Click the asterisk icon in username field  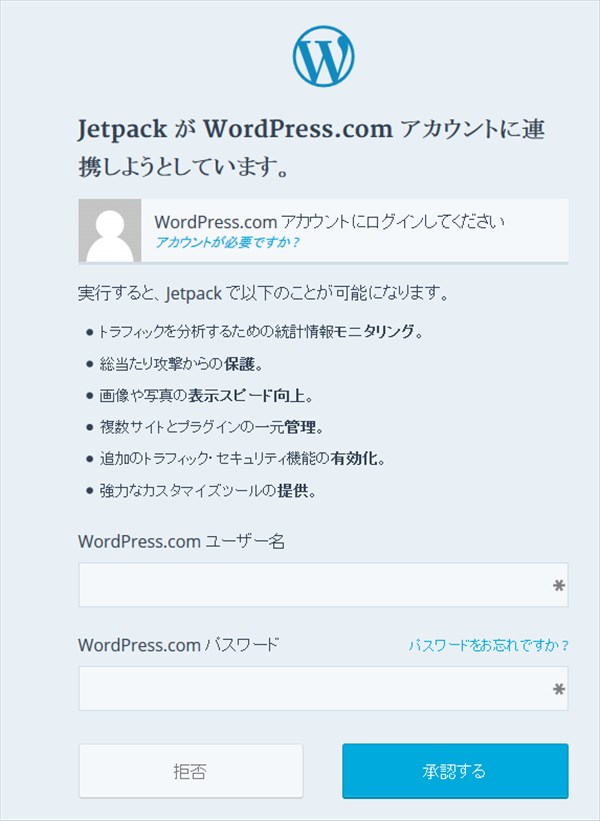(559, 585)
